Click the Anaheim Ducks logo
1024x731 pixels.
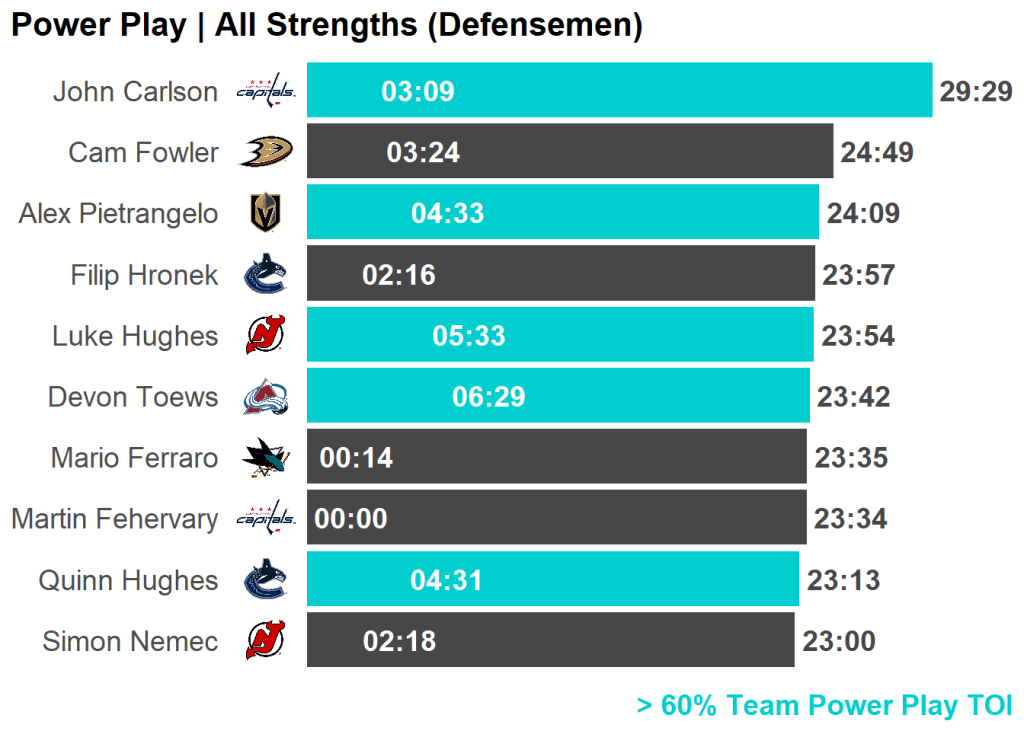(265, 152)
